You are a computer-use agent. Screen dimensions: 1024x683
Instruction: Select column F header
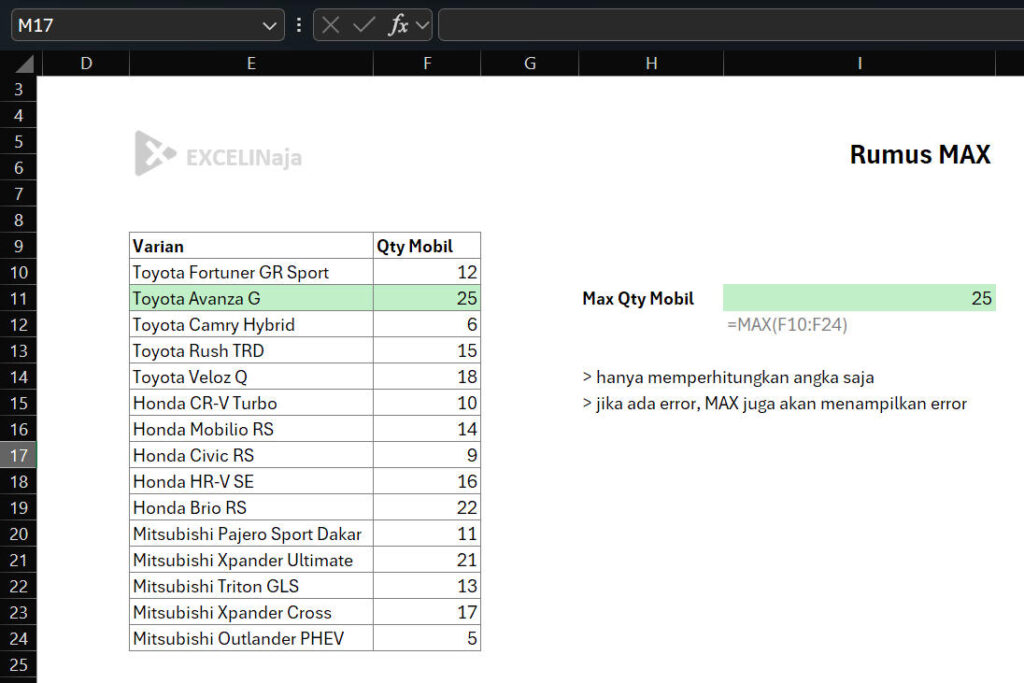(427, 63)
